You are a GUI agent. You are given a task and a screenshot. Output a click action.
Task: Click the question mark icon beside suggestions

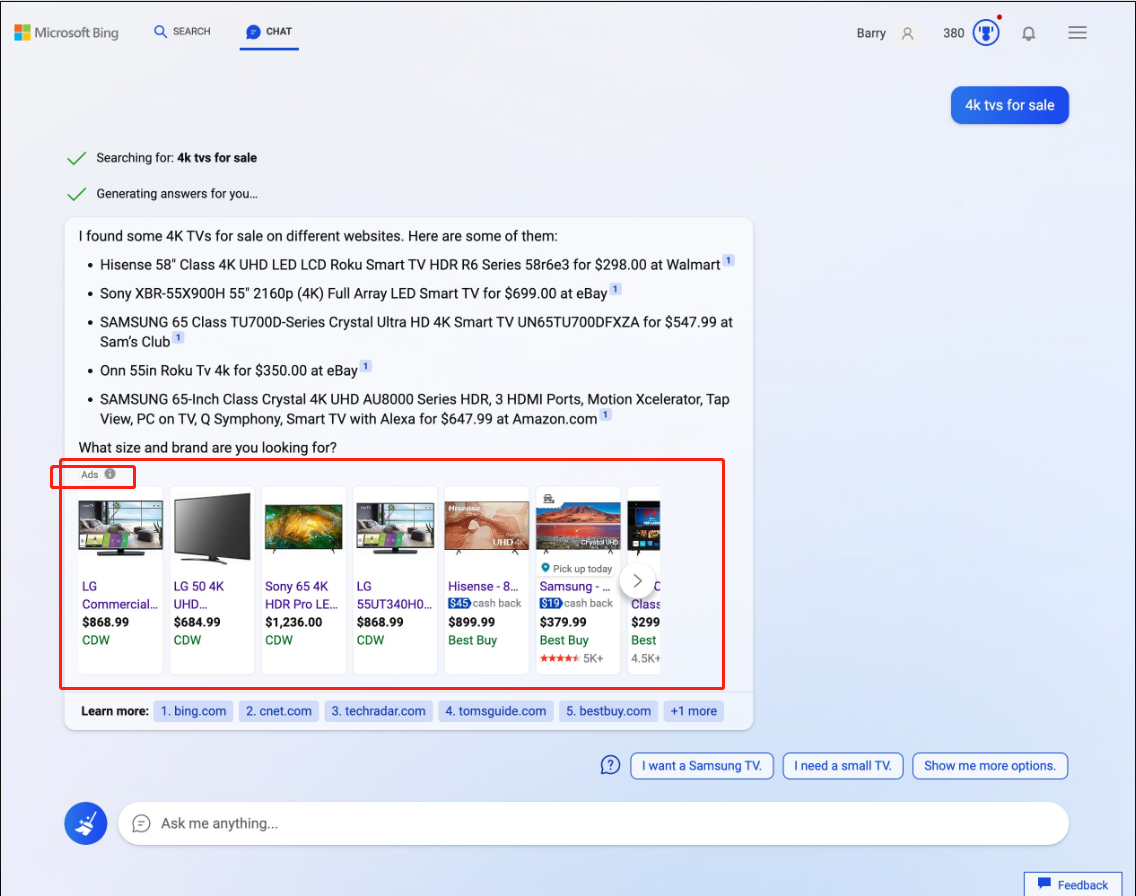[610, 765]
